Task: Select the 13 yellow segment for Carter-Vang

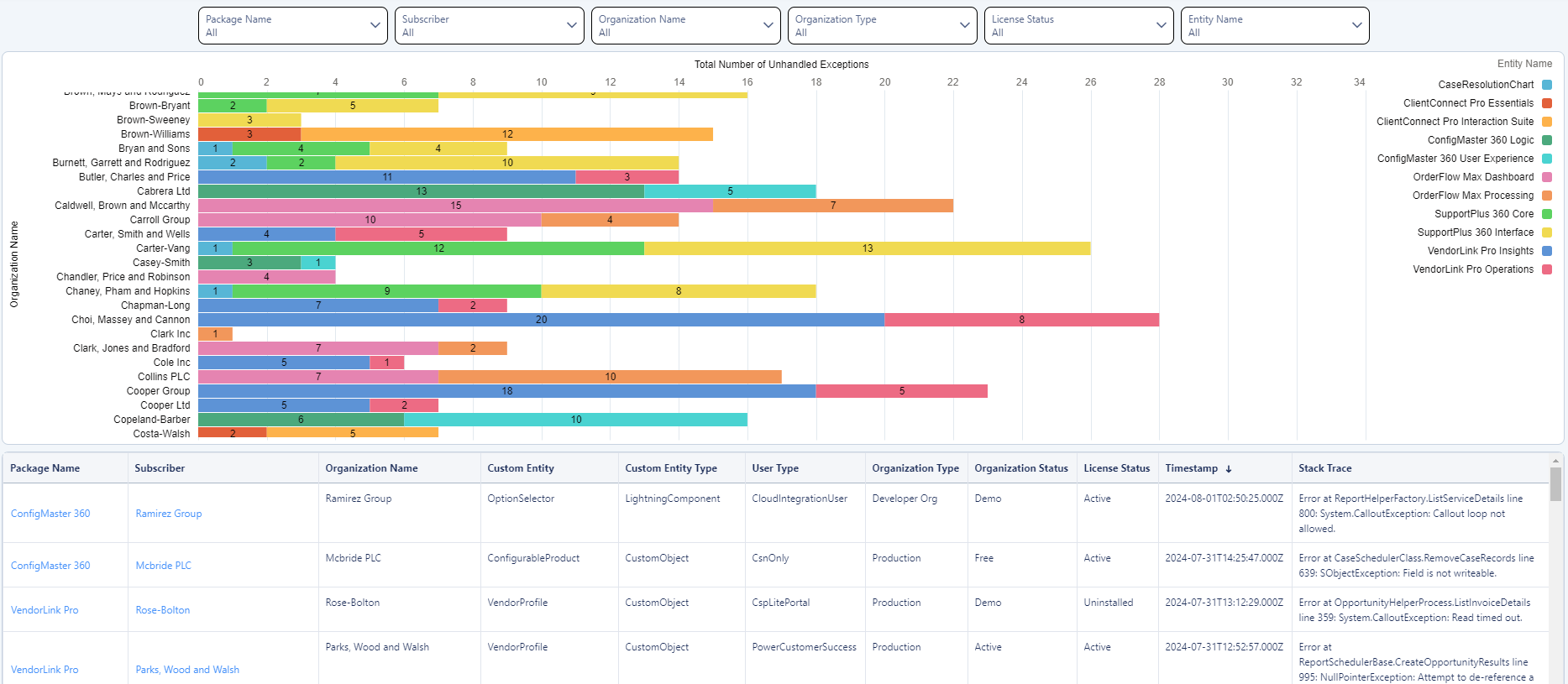Action: click(868, 248)
